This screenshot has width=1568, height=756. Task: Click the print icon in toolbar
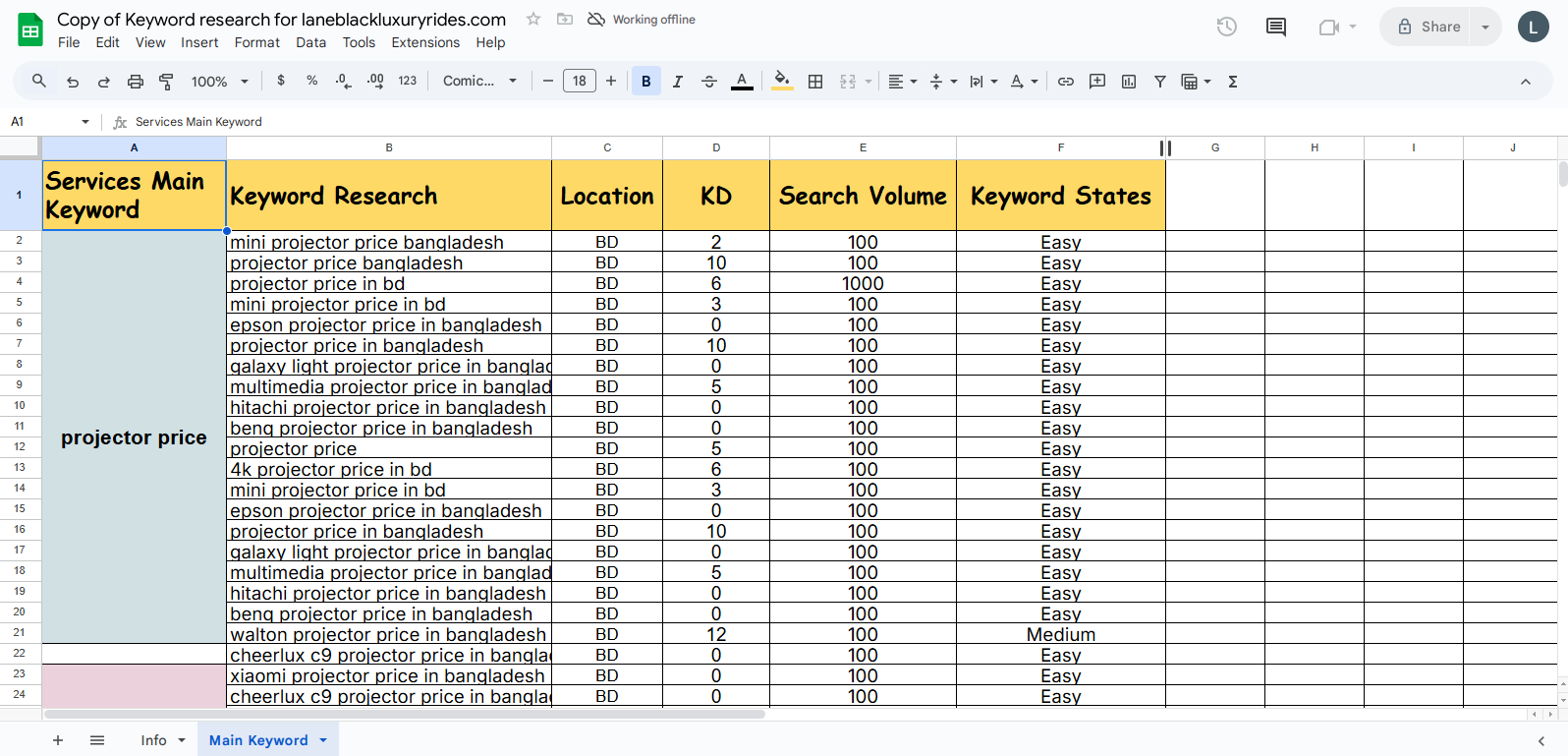coord(136,82)
